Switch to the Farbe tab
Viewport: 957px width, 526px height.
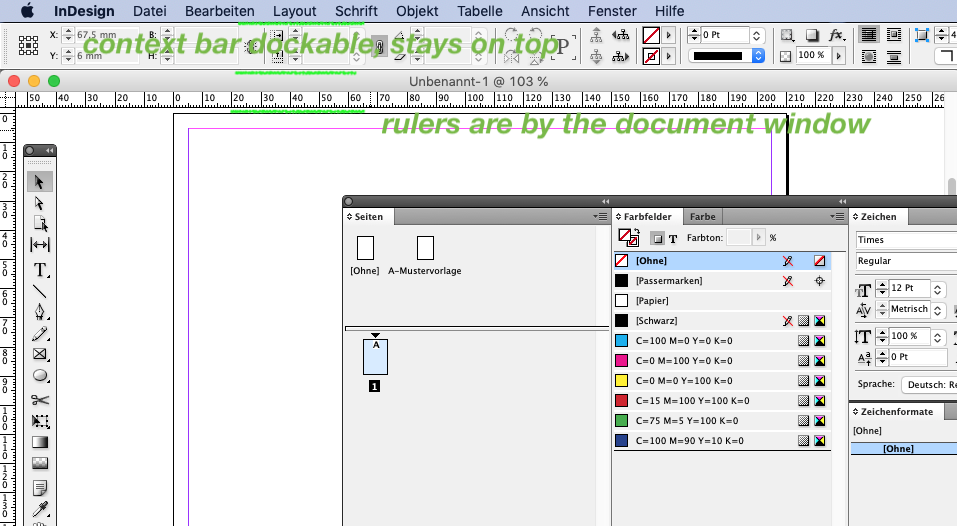click(702, 217)
